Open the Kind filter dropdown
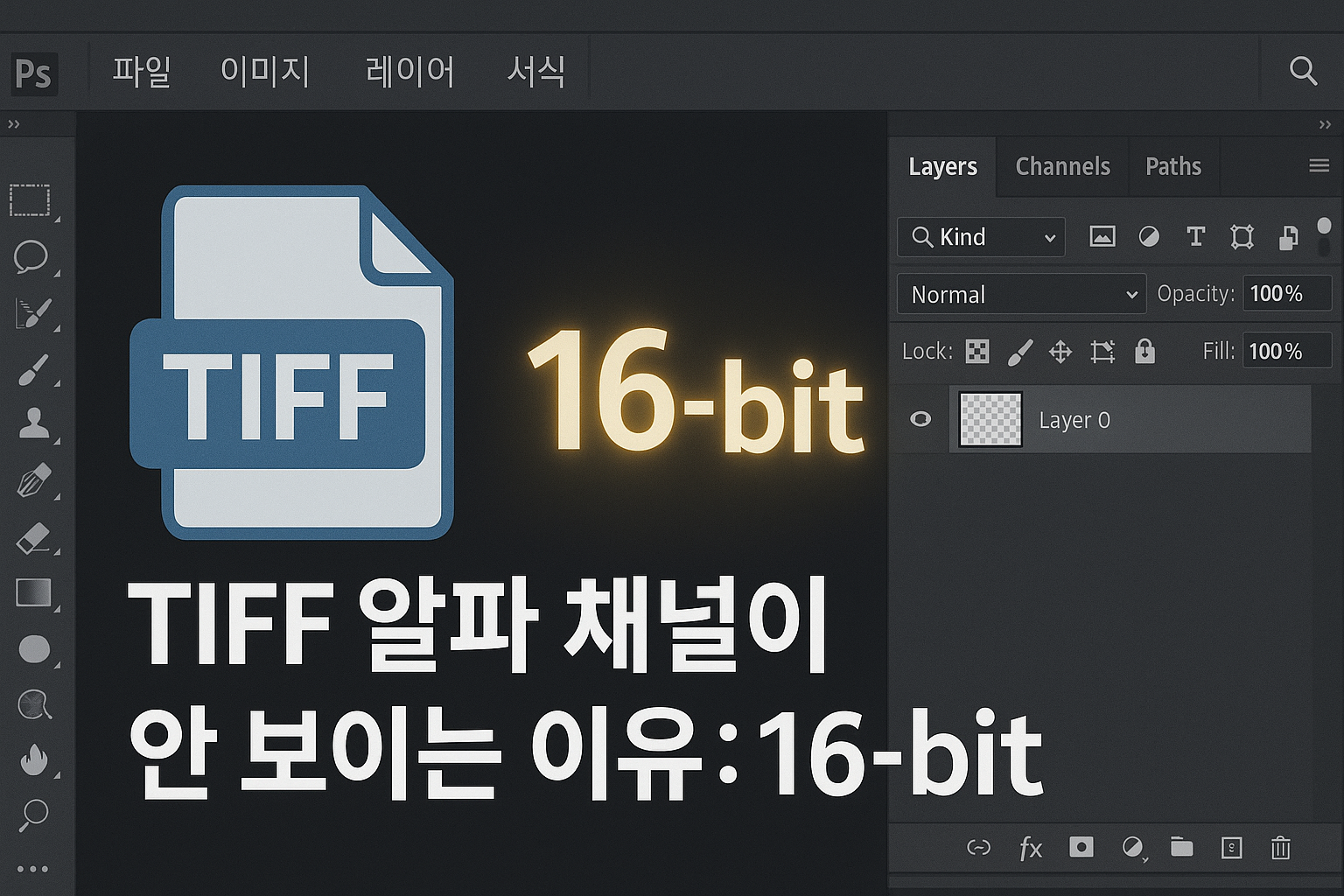 (x=981, y=237)
